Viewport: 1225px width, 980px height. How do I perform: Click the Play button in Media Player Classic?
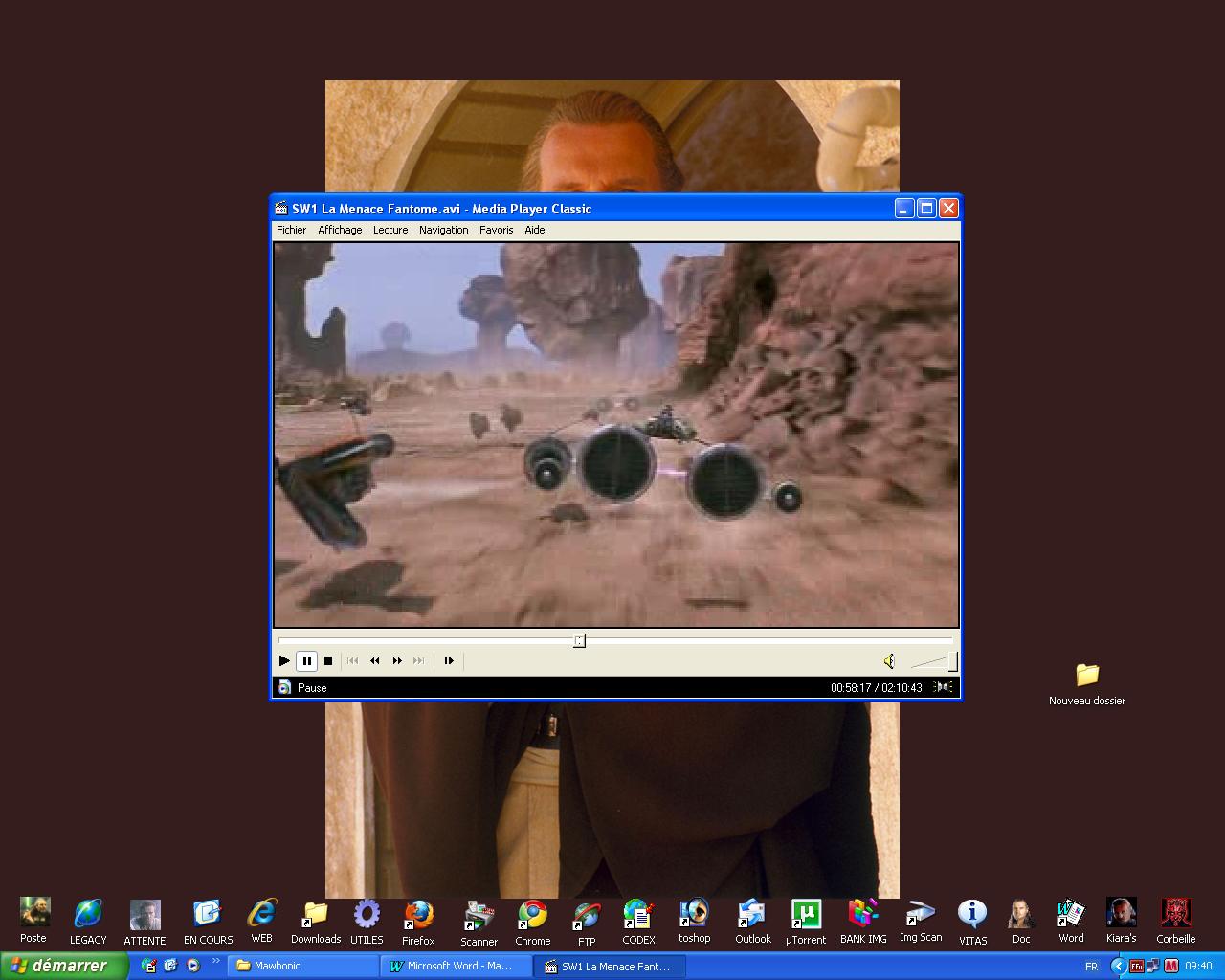[284, 660]
